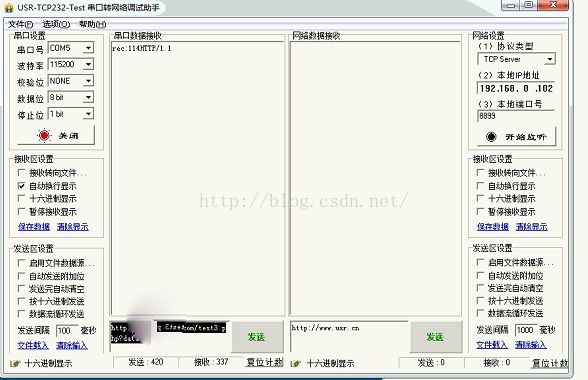Click network 复位计数 reset counter link
The width and height of the screenshot is (588, 380).
550,363
